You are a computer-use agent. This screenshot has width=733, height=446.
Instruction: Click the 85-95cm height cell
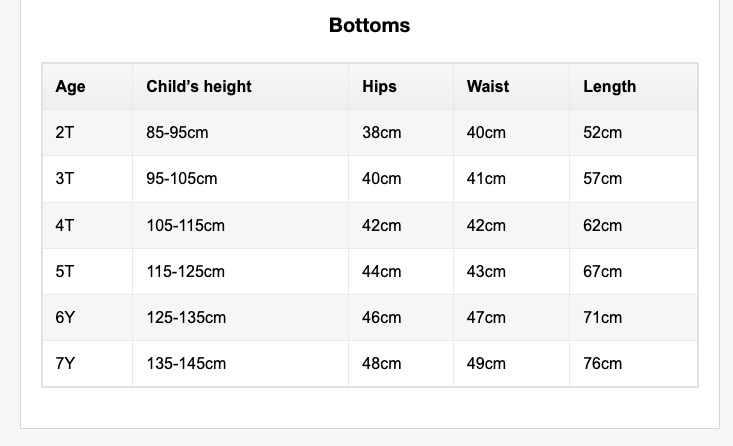tap(177, 132)
